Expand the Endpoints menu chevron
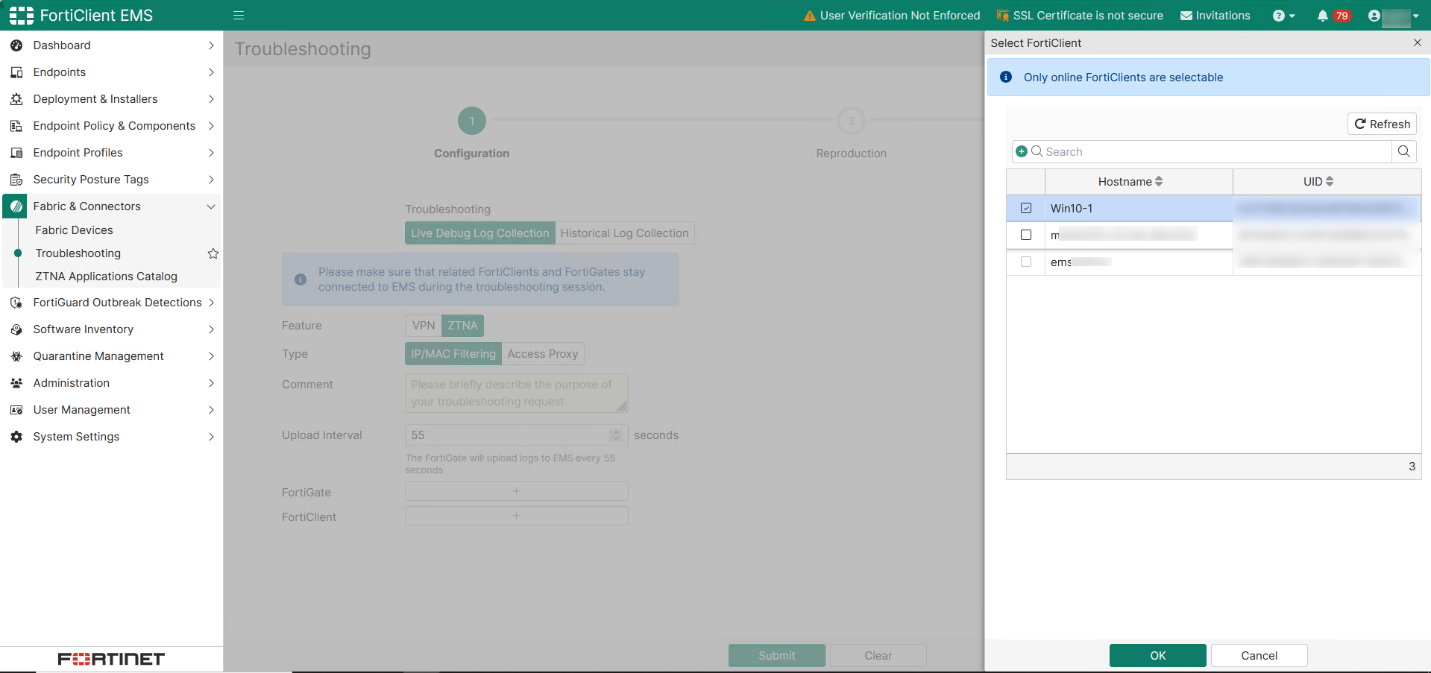Screen dimensions: 1431x673 [x=211, y=72]
